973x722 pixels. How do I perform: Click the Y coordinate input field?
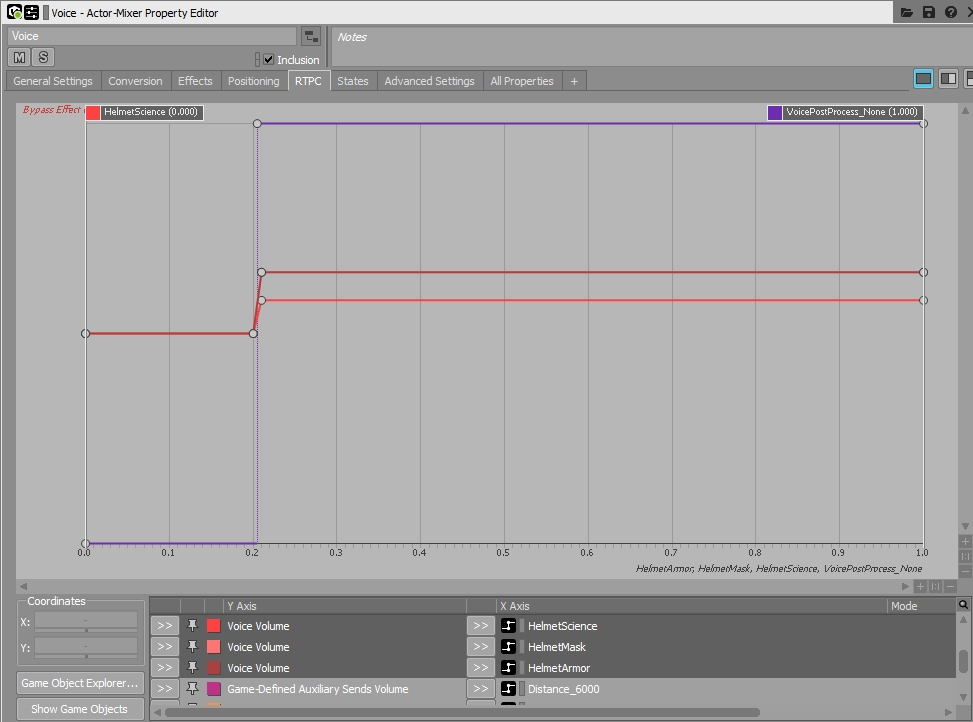pos(86,648)
